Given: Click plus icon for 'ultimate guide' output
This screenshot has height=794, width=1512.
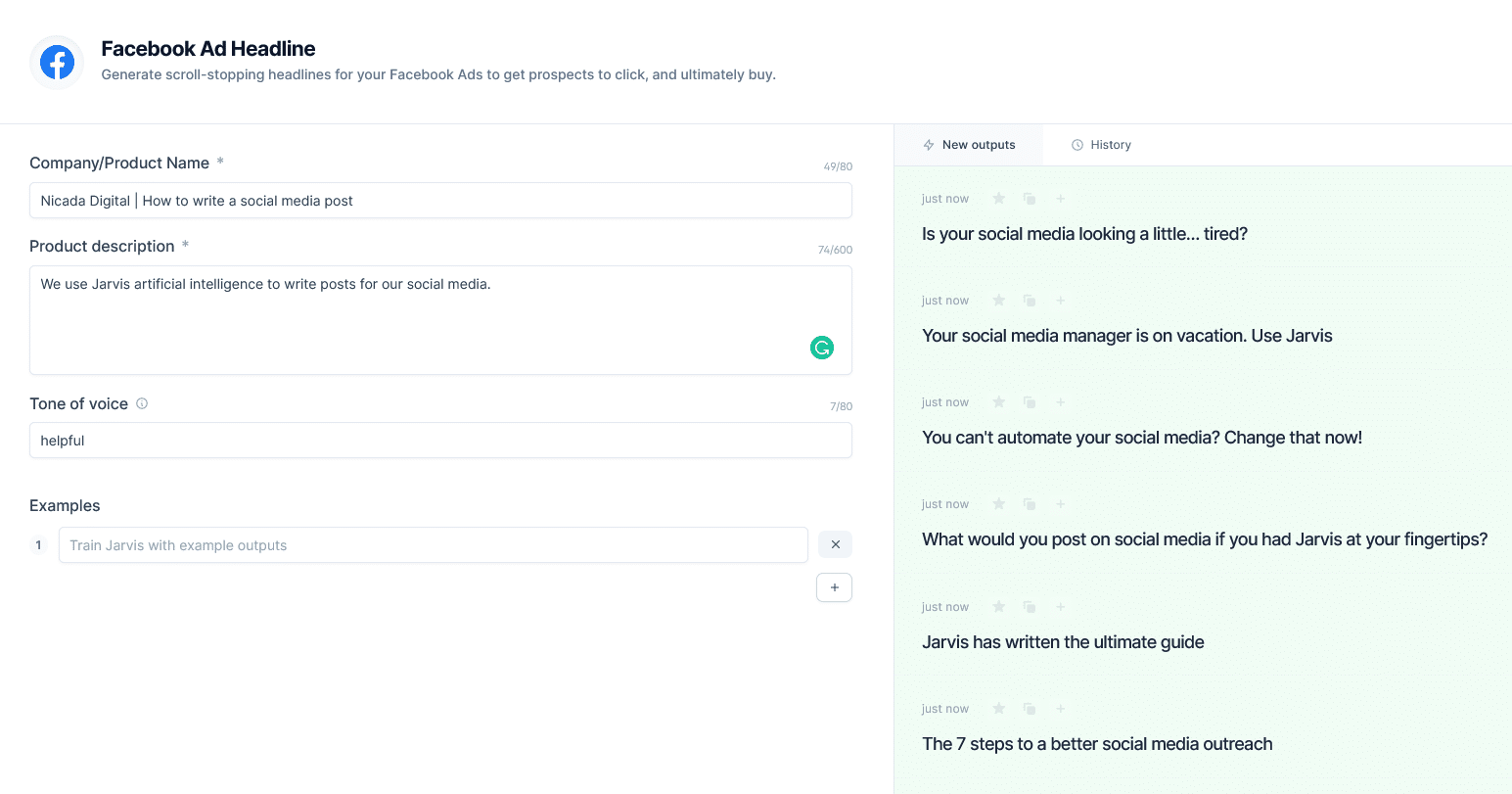Looking at the screenshot, I should (x=1061, y=607).
